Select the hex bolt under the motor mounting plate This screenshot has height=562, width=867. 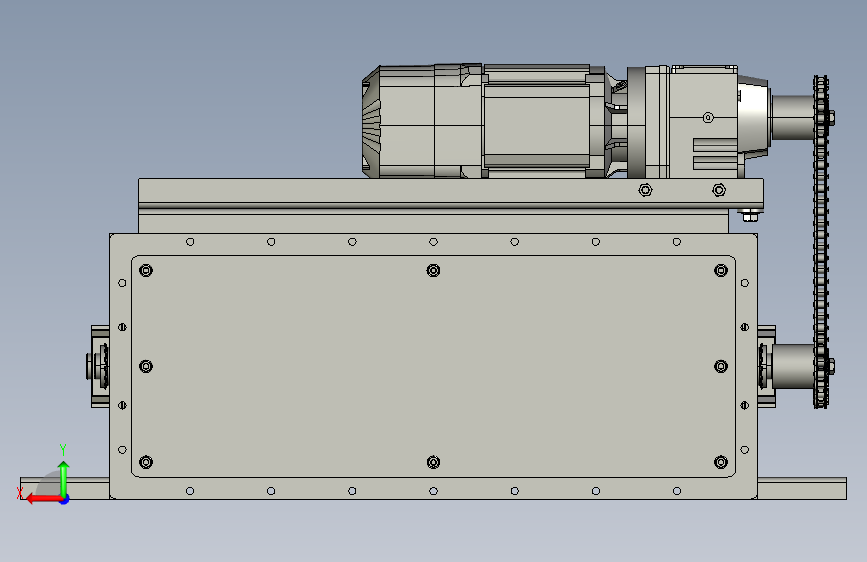(749, 215)
